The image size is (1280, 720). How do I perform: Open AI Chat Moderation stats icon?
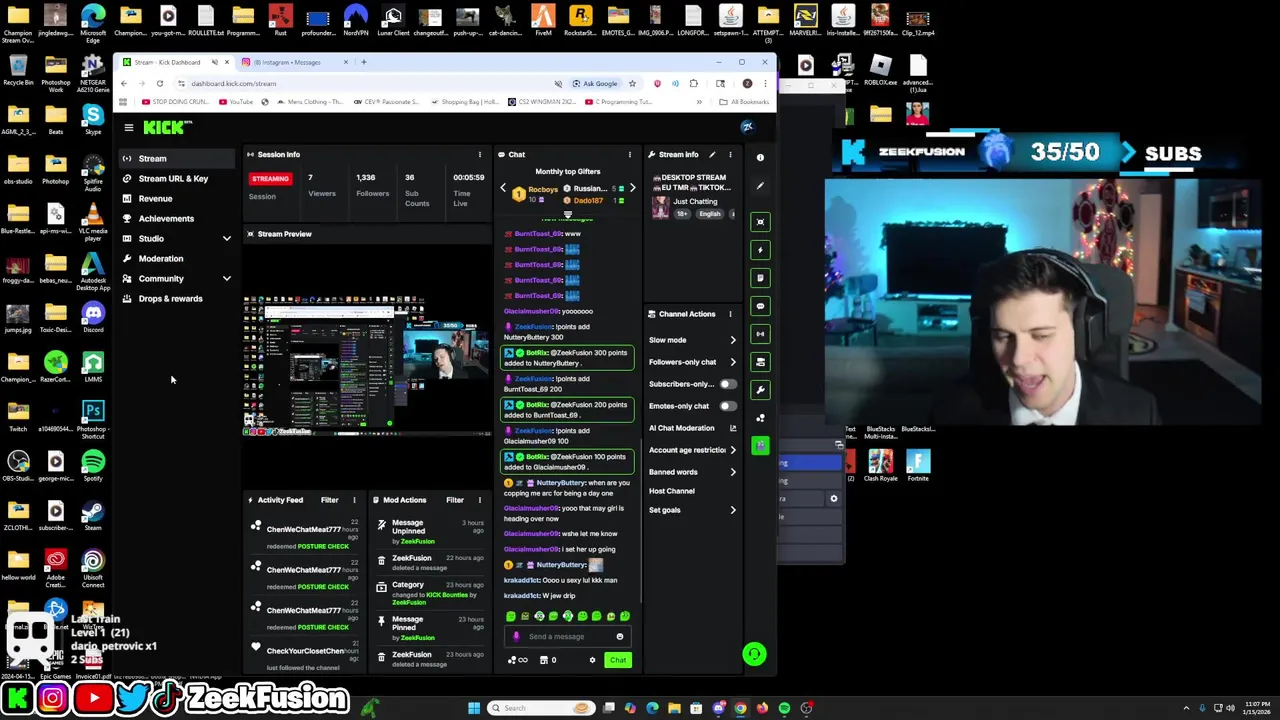click(733, 428)
